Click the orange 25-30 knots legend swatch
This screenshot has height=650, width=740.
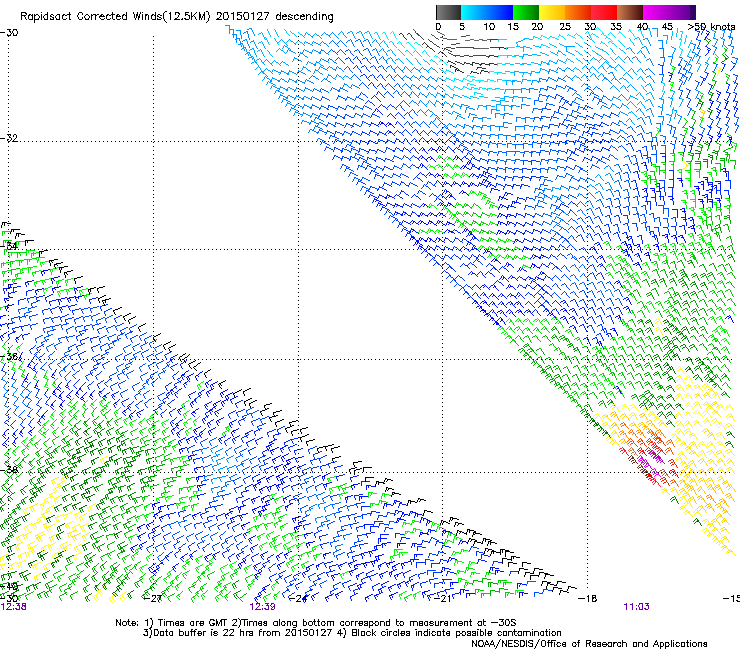click(x=578, y=12)
